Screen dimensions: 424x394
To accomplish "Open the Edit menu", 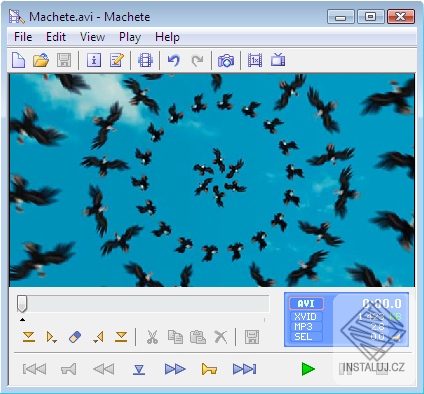I will click(56, 37).
